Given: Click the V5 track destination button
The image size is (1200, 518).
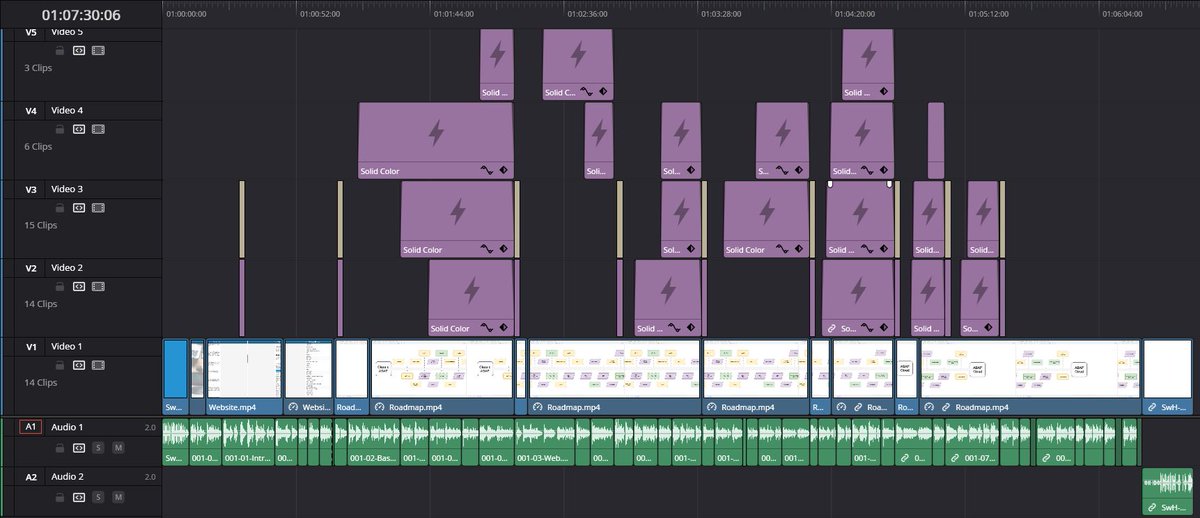Looking at the screenshot, I should click(x=30, y=33).
